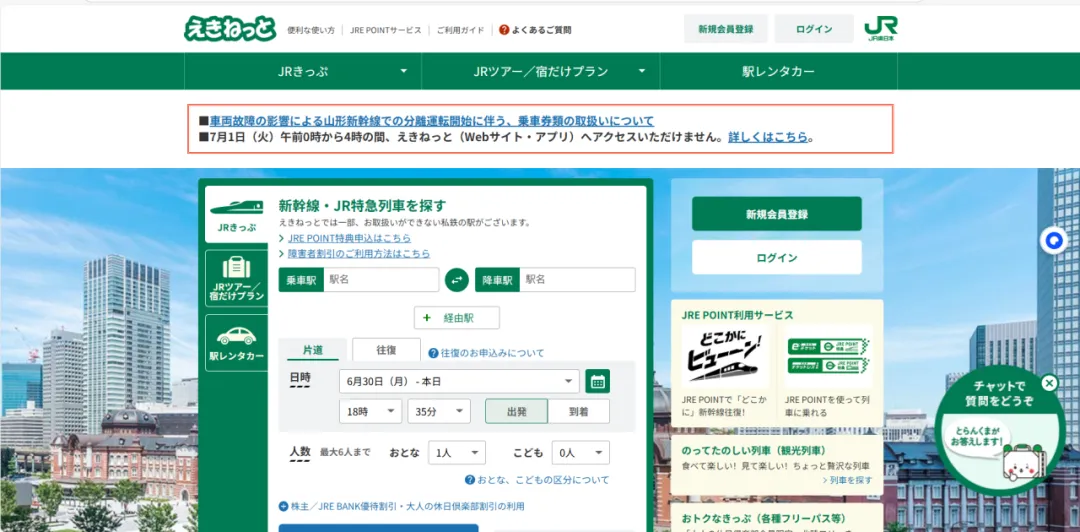Screen dimensions: 1080x532
Task: Click the よくあるご質問 question mark icon
Action: 504,30
